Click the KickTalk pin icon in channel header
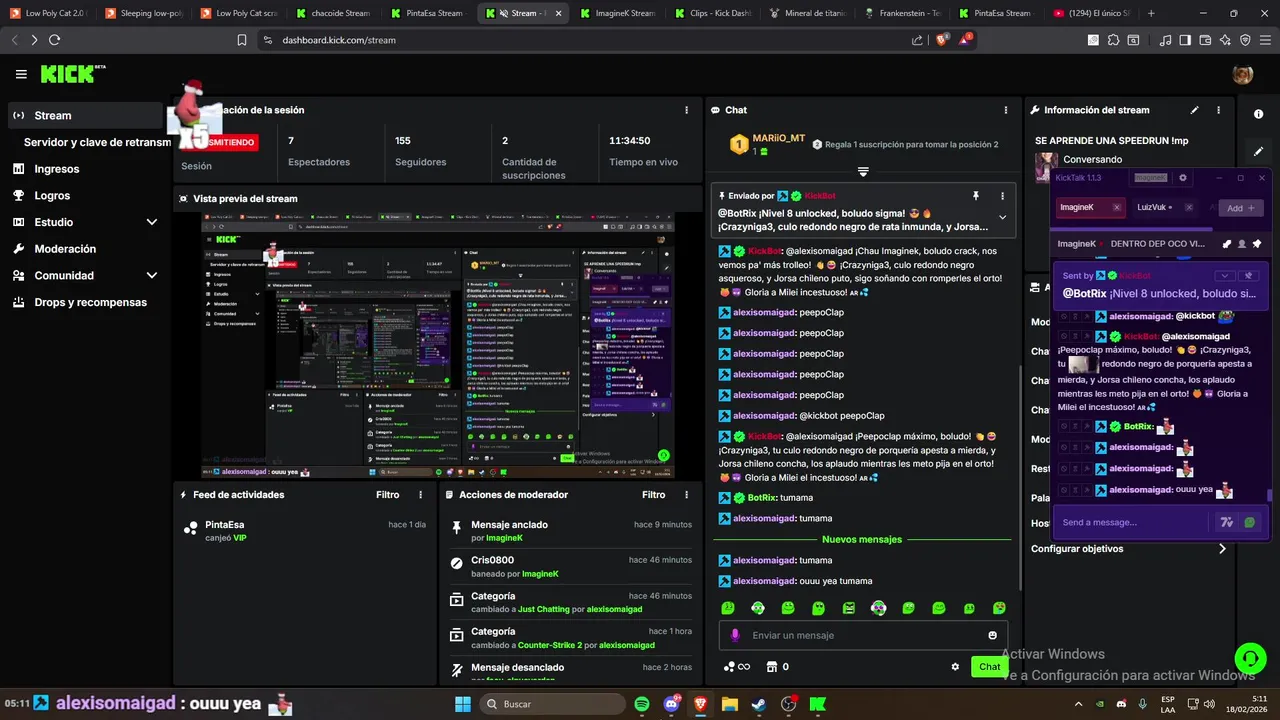The image size is (1280, 720). (1257, 243)
